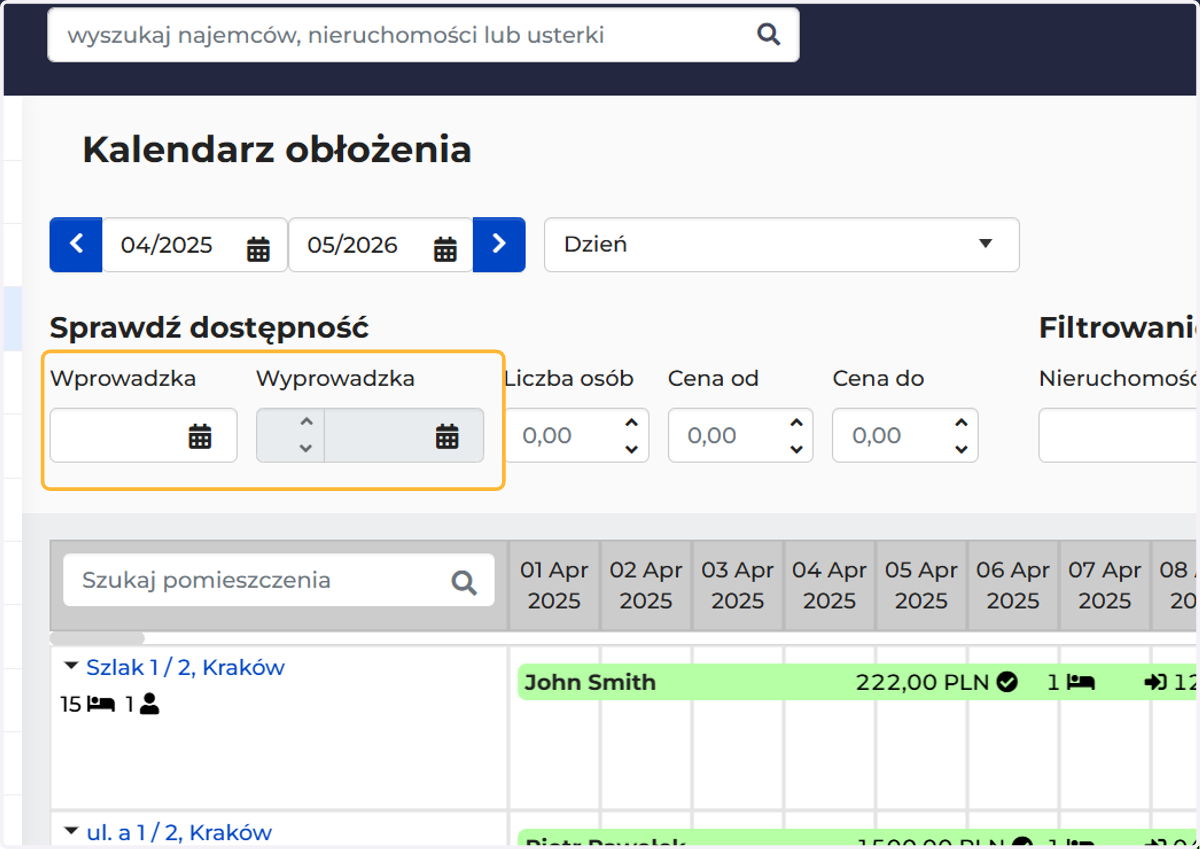Click the 04/2025 start date field

tap(194, 245)
